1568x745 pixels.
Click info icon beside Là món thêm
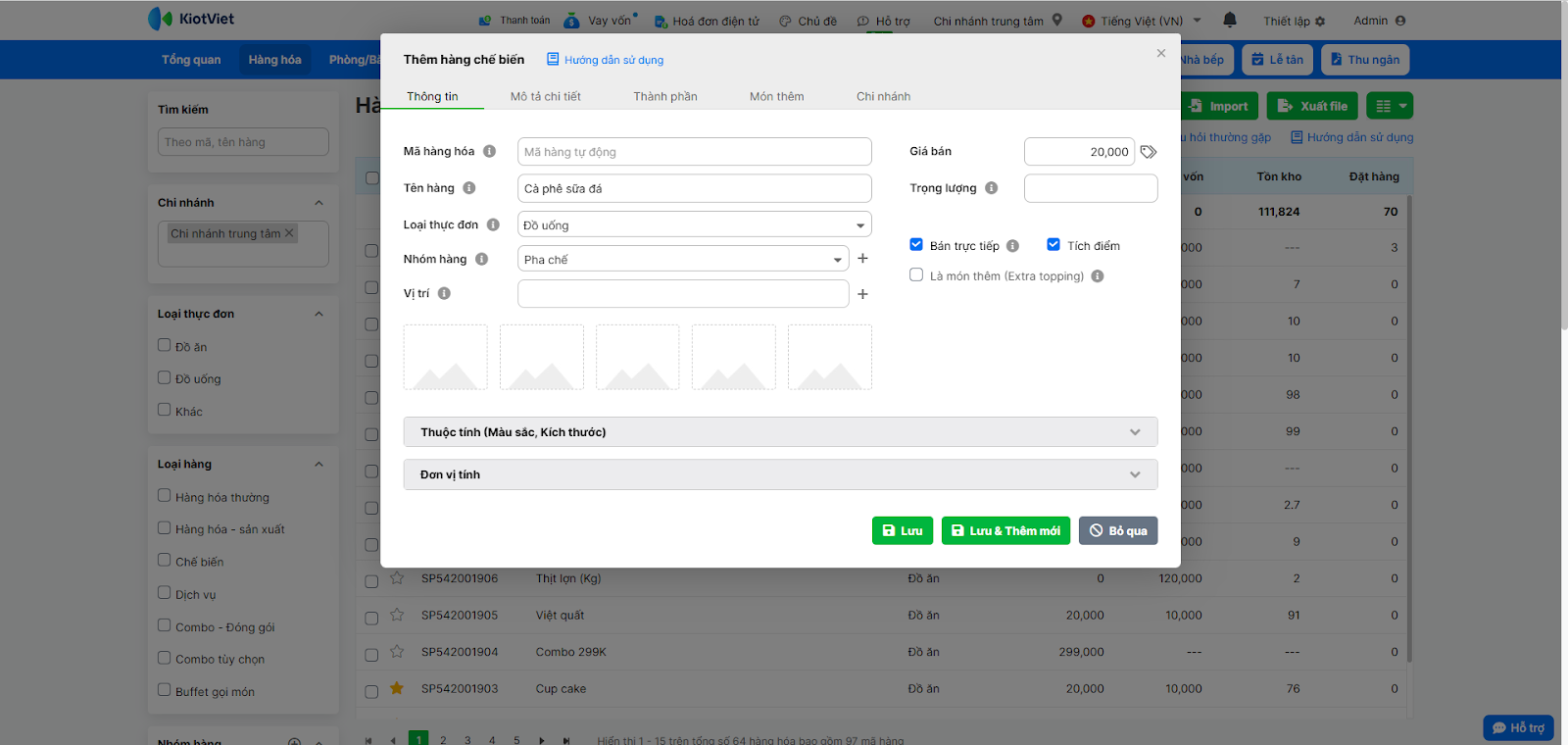click(x=1098, y=276)
